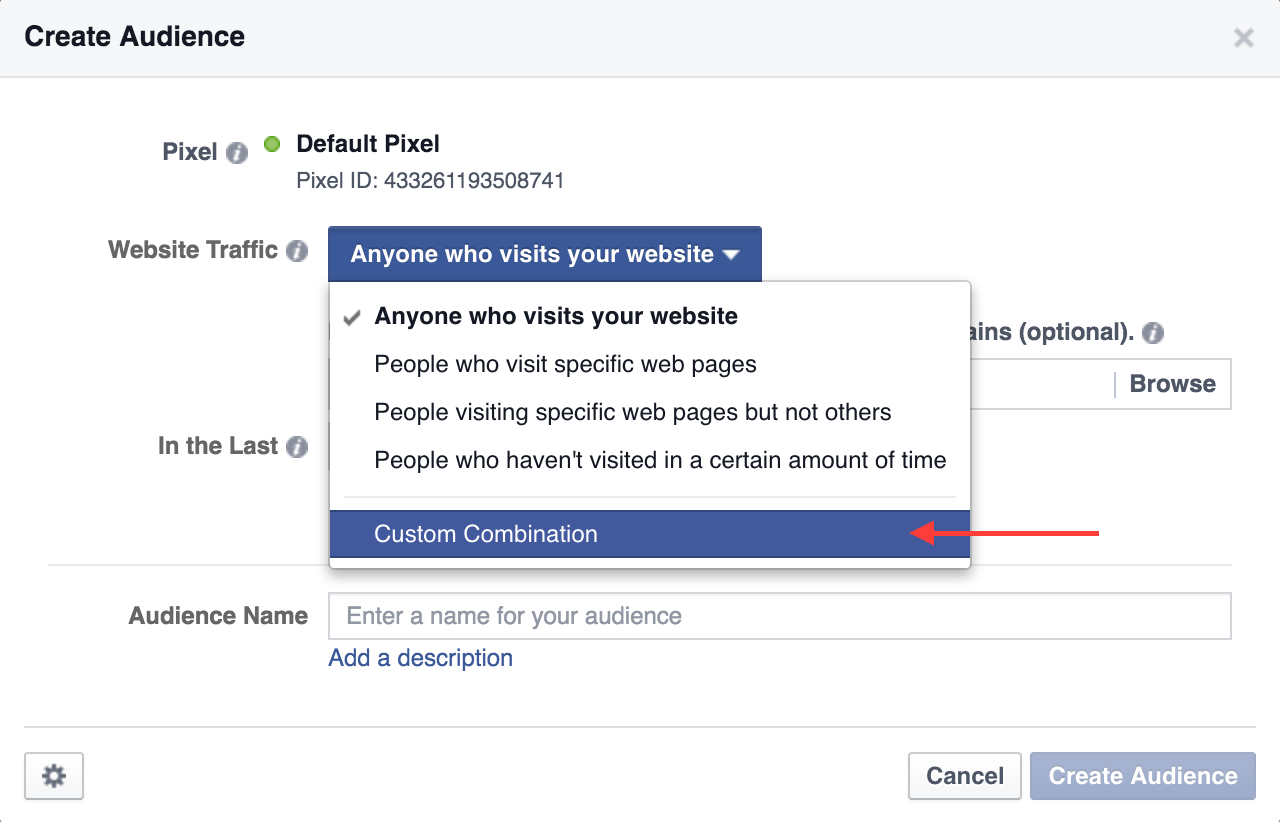Image resolution: width=1280 pixels, height=822 pixels.
Task: Click the green Pixel status indicator dot
Action: [272, 145]
